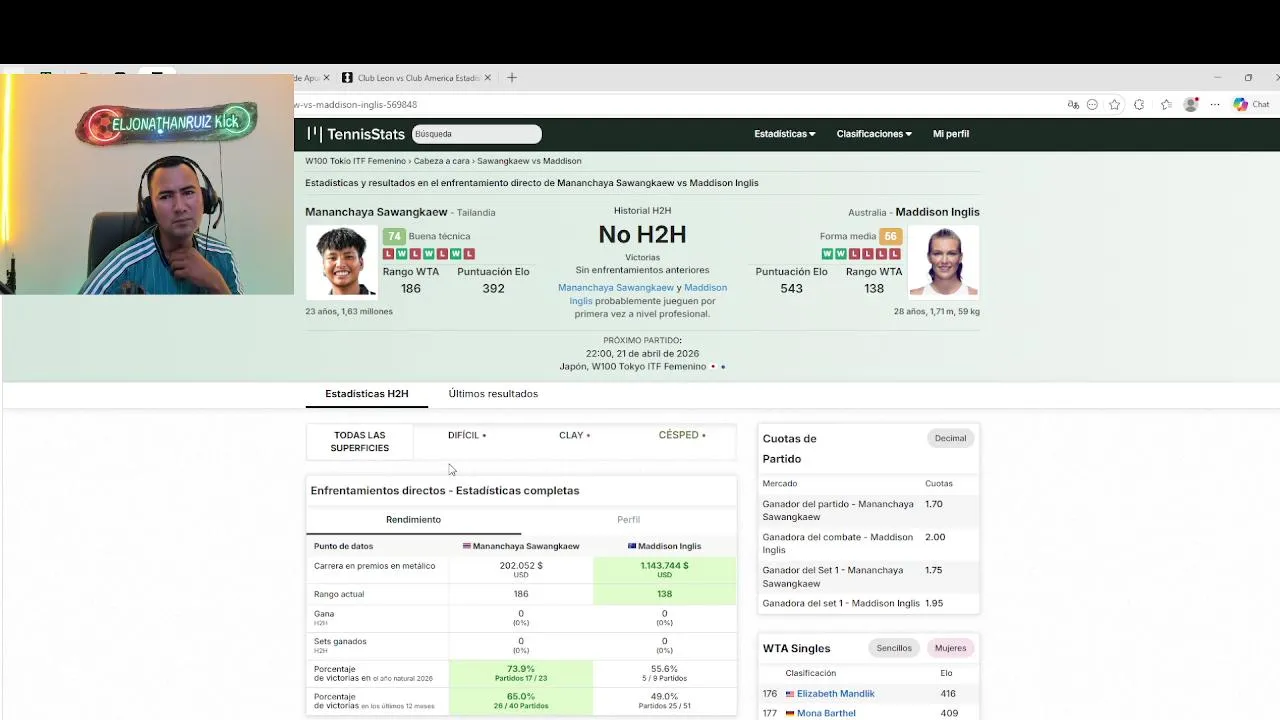
Task: Click Japón, W100 Tokyo ITF Femenino tournament text
Action: (x=633, y=367)
